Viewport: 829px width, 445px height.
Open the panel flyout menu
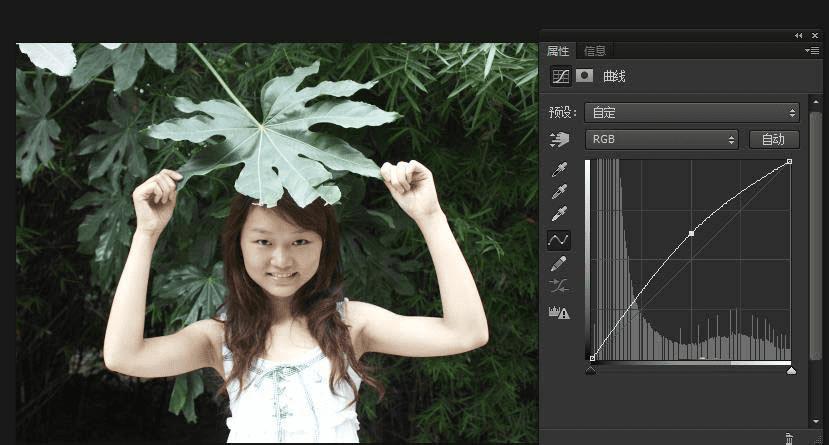coord(813,50)
